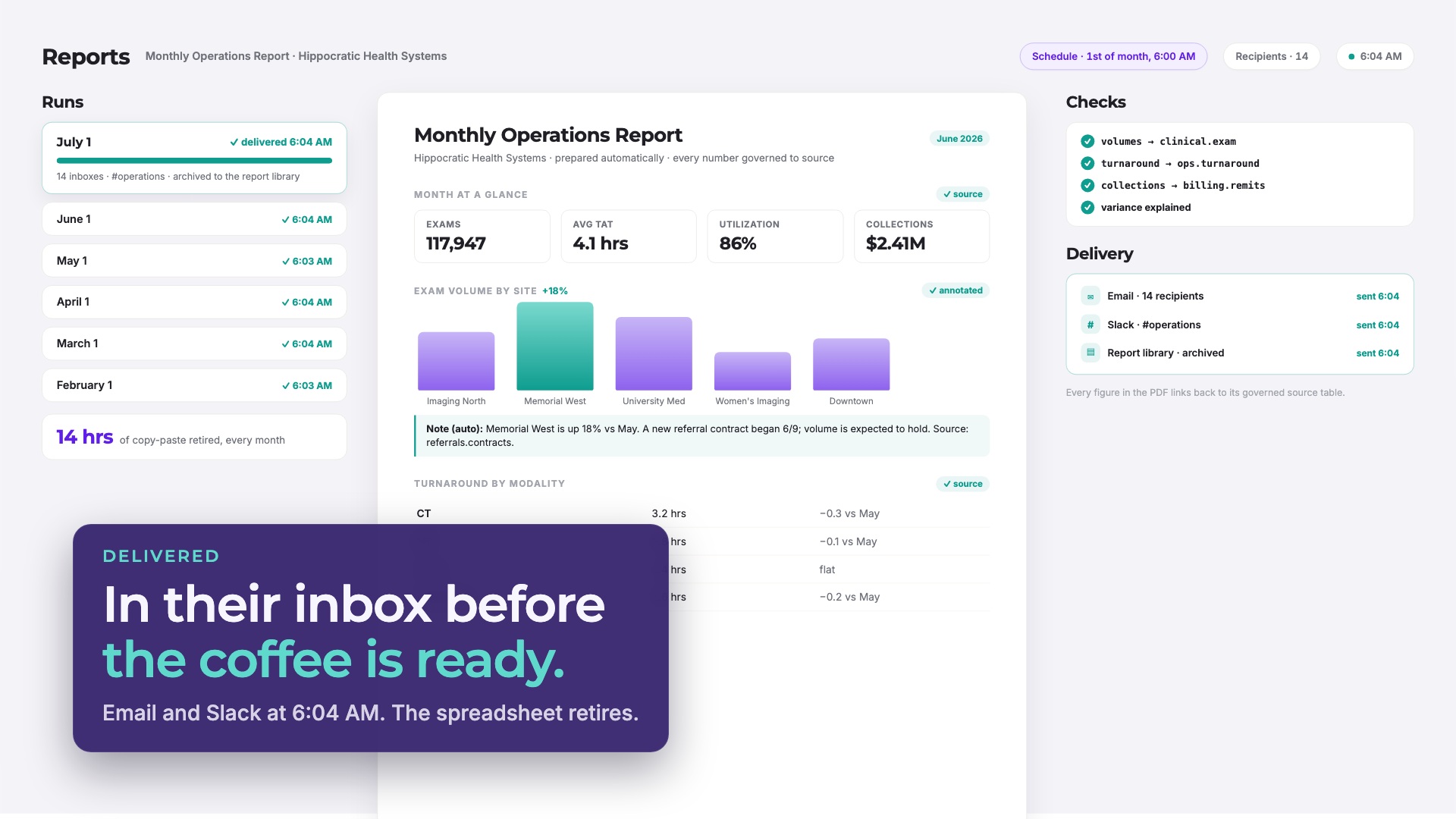The image size is (1456, 819).
Task: Click the 'Monthly Operations Report' document title
Action: click(548, 135)
